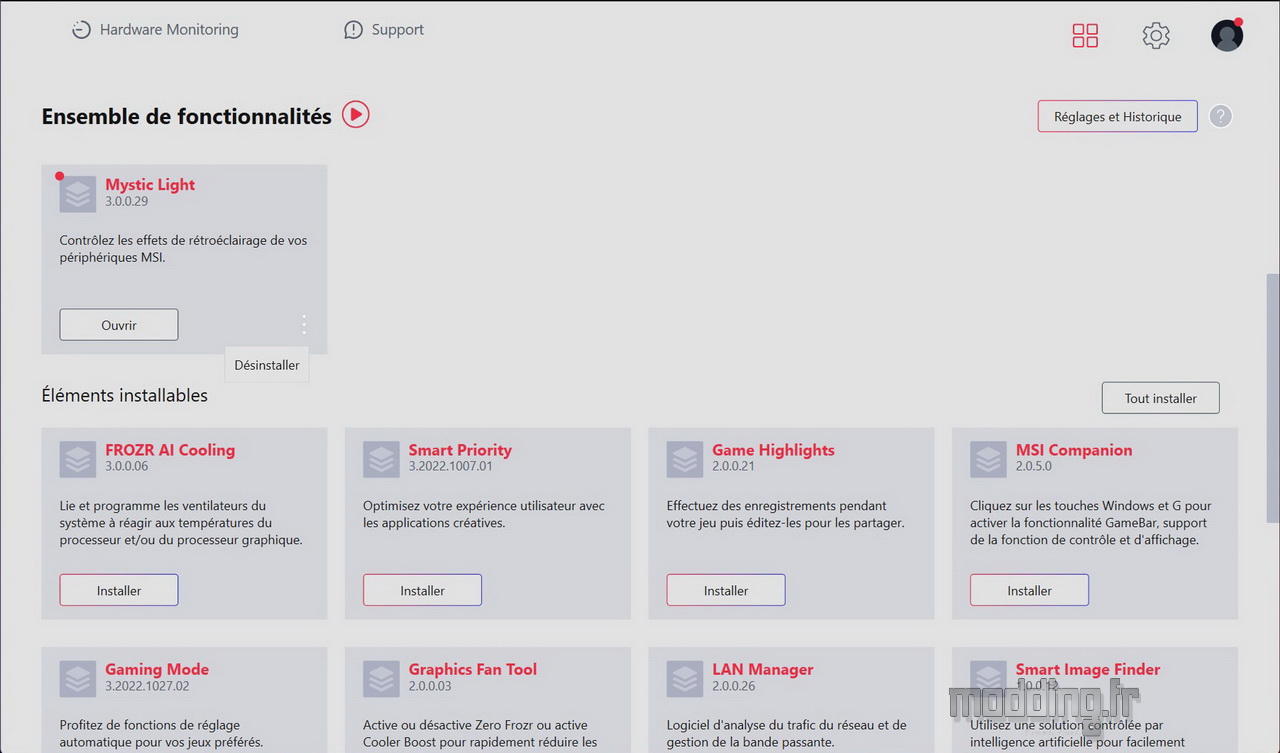Install FROZR AI Cooling
Image resolution: width=1280 pixels, height=753 pixels.
click(119, 590)
